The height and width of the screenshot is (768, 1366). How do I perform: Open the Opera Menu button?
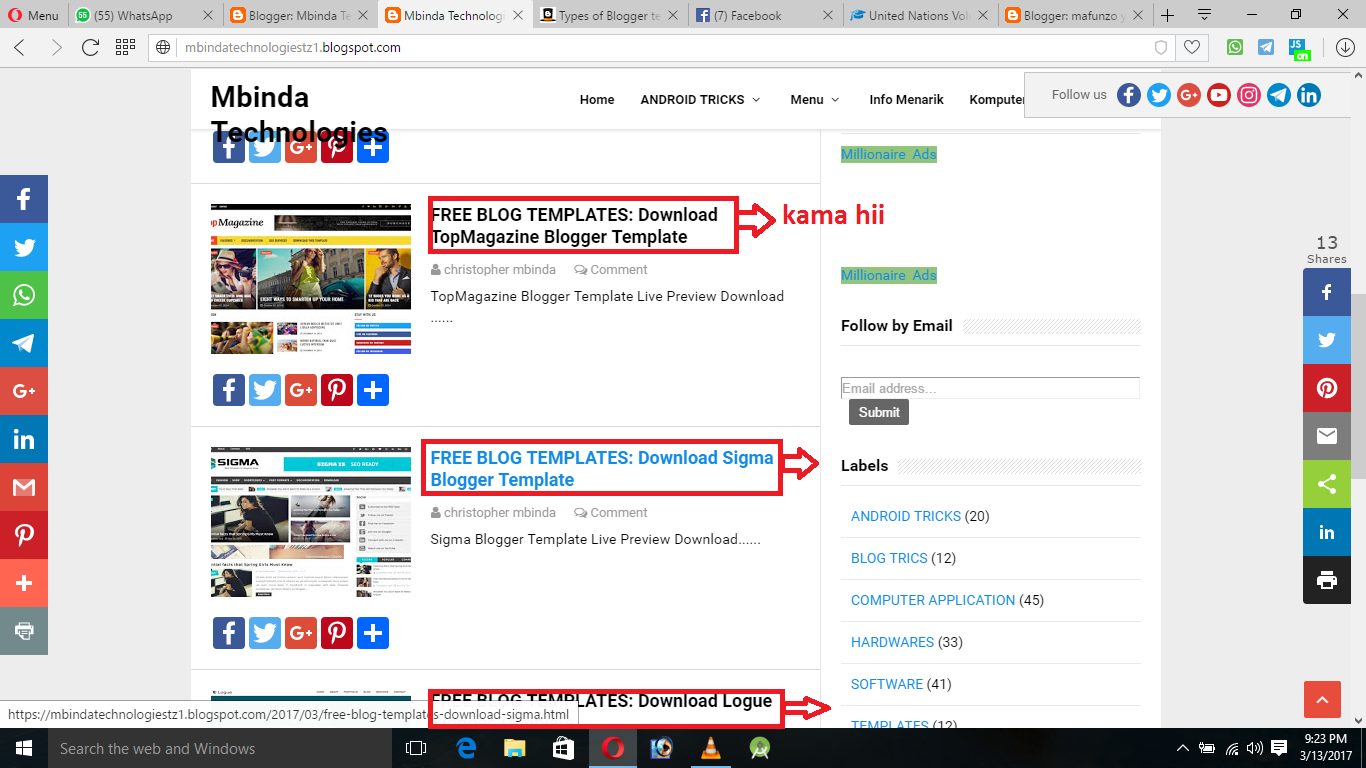[33, 15]
